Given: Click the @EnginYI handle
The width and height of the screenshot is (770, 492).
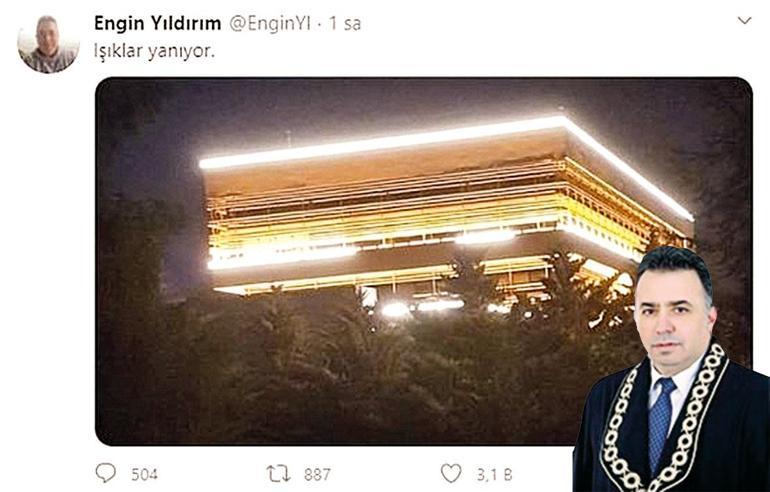Looking at the screenshot, I should pos(270,24).
